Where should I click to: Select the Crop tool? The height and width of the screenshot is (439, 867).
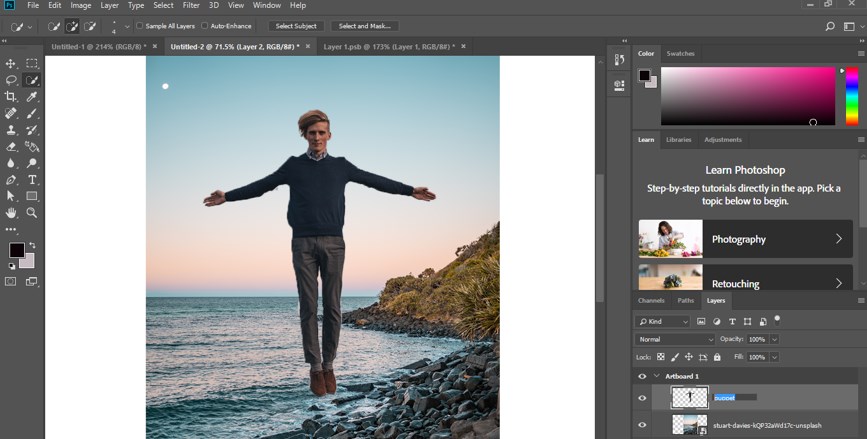coord(11,97)
